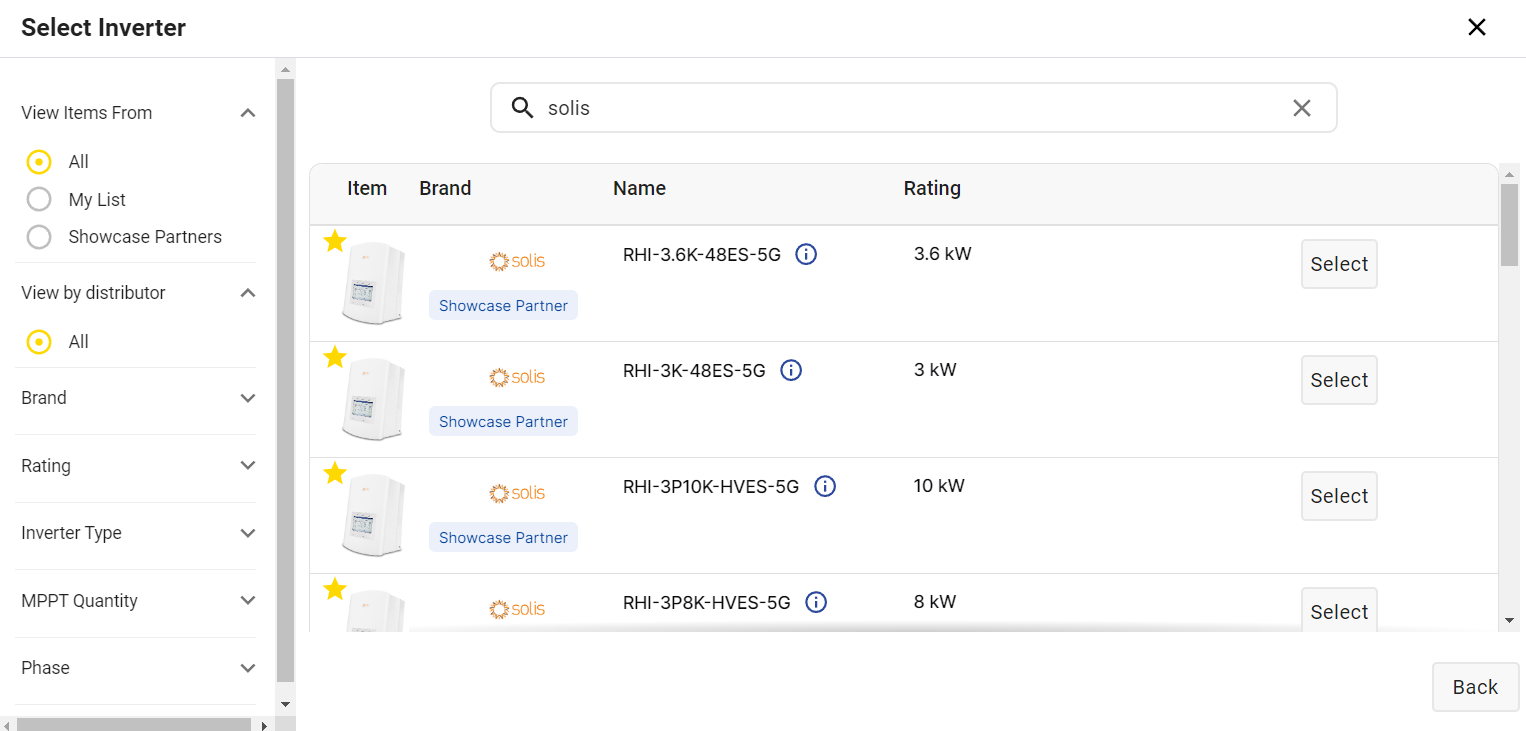Click the results list scroll down arrow
This screenshot has height=731, width=1526.
[1510, 621]
